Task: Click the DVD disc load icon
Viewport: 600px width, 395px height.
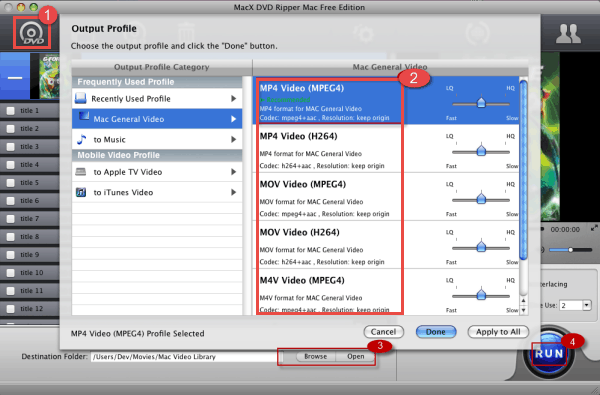Action: tap(32, 33)
